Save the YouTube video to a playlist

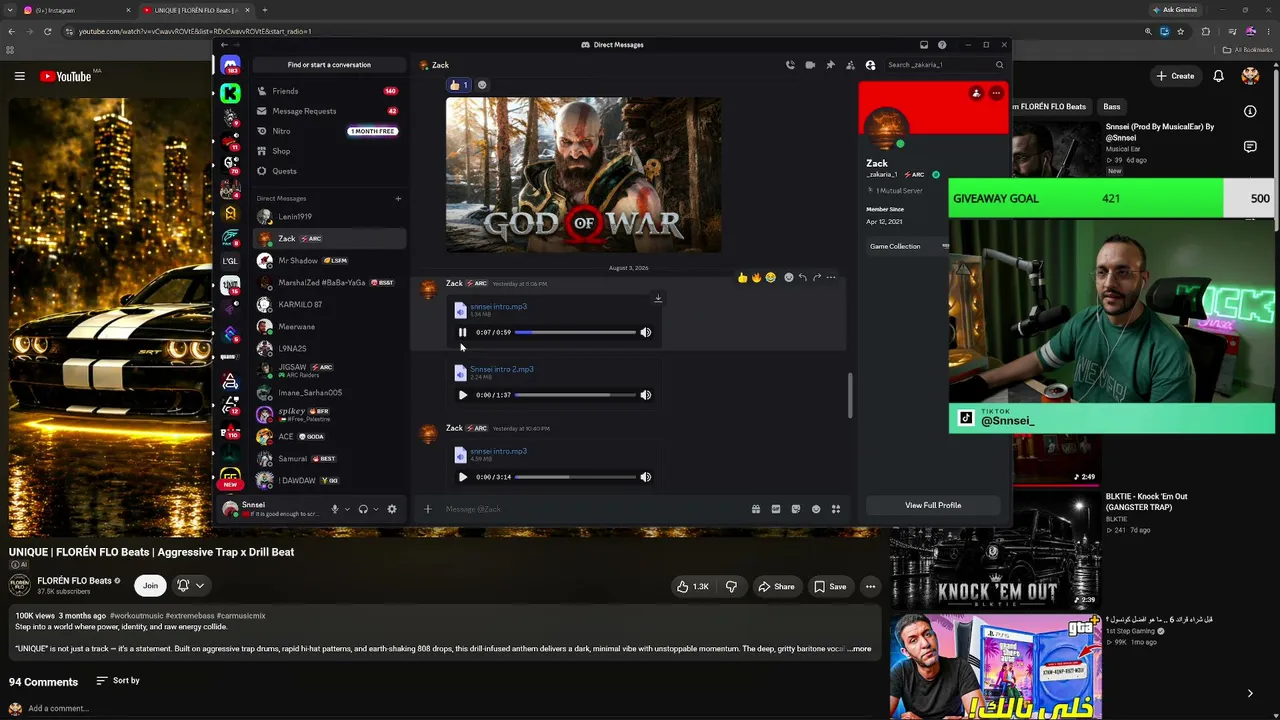pos(830,586)
